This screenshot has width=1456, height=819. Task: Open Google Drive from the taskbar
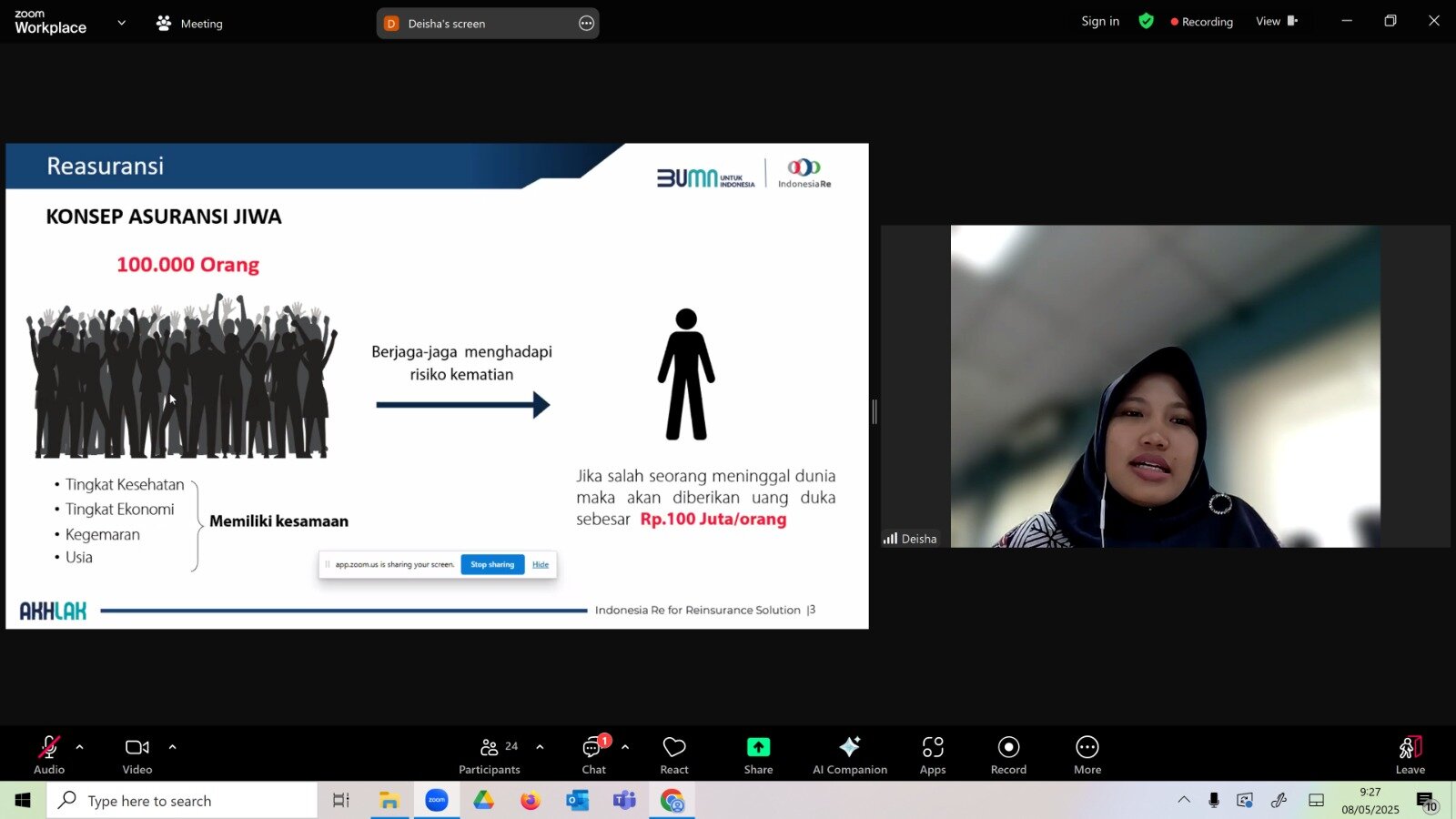pyautogui.click(x=483, y=801)
